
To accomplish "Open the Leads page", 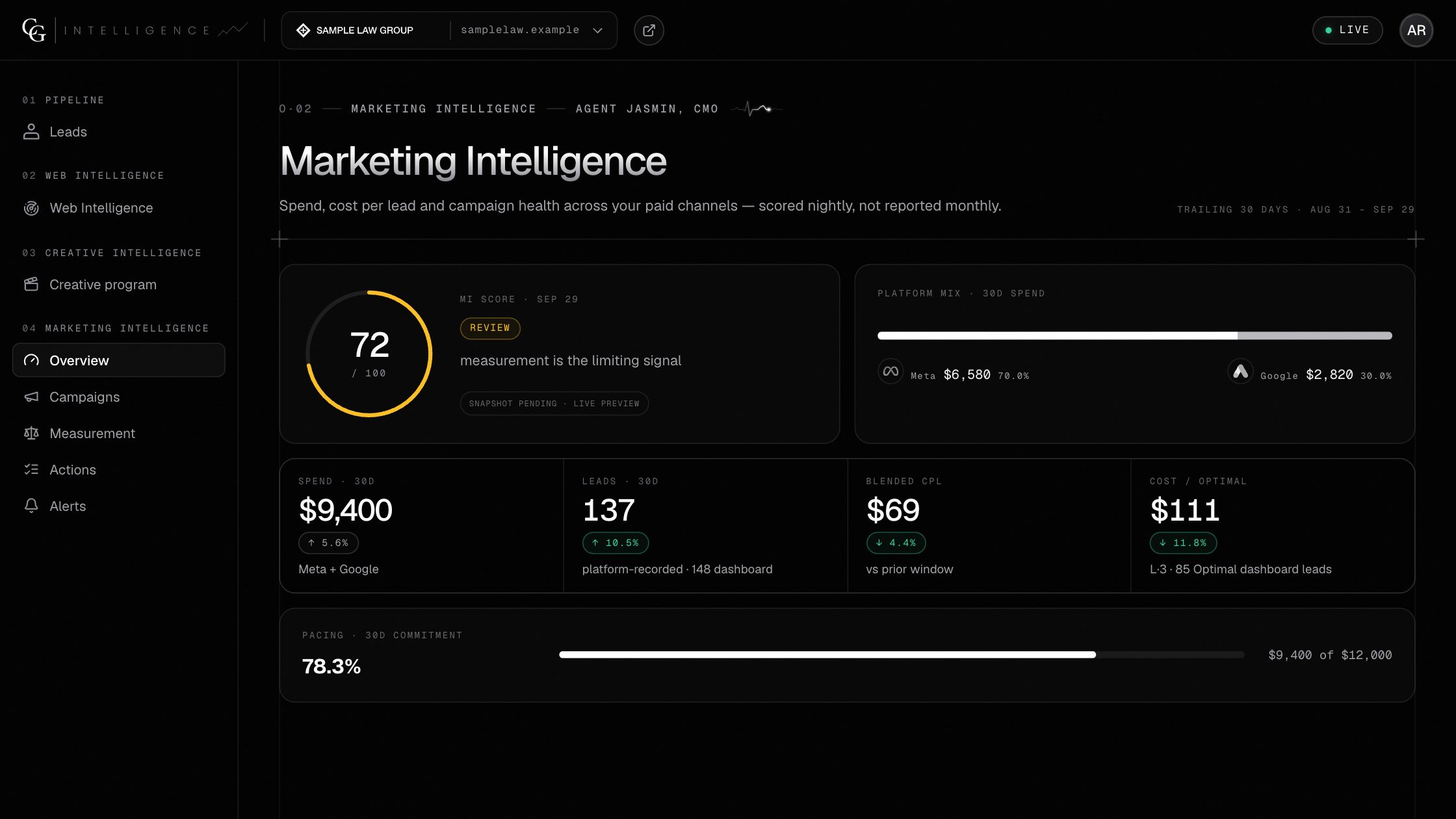I will 118,132.
